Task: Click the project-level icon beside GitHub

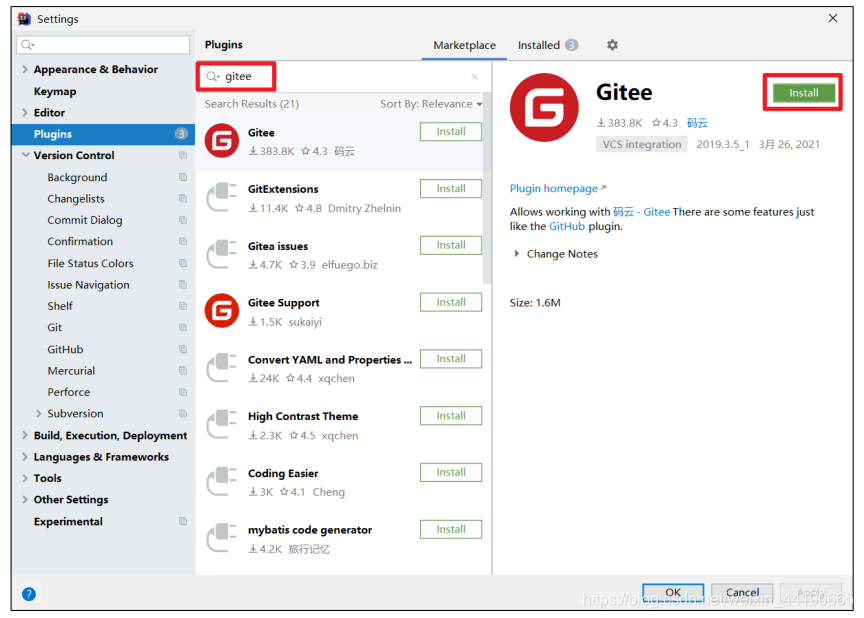Action: pos(183,349)
